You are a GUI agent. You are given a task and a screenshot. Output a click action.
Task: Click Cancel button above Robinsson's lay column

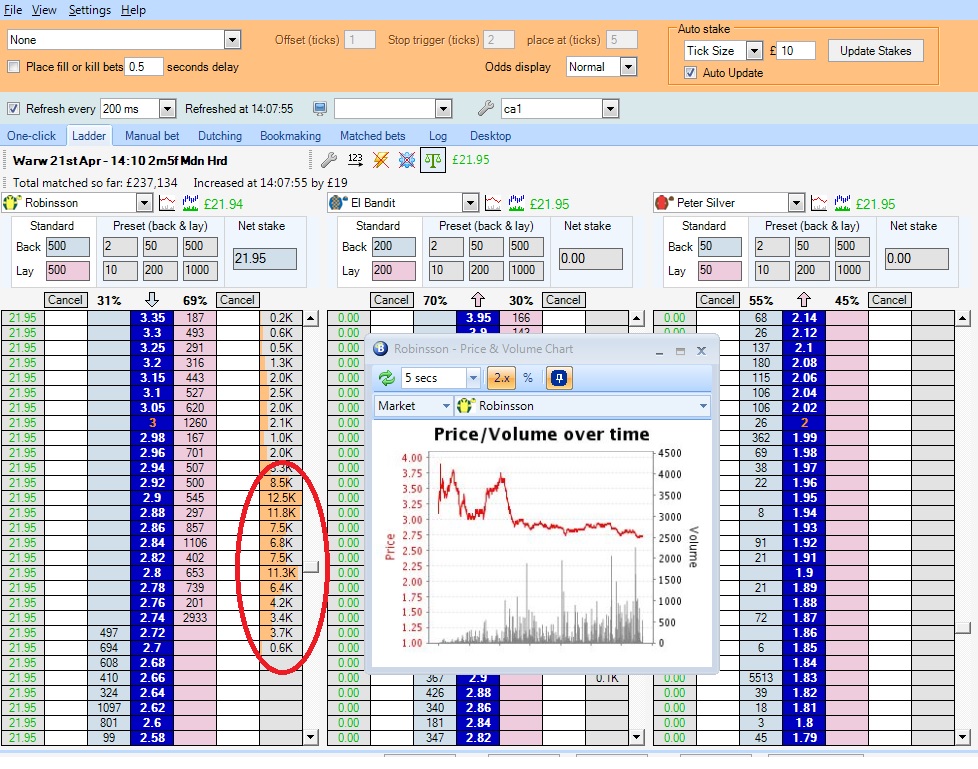pos(237,300)
